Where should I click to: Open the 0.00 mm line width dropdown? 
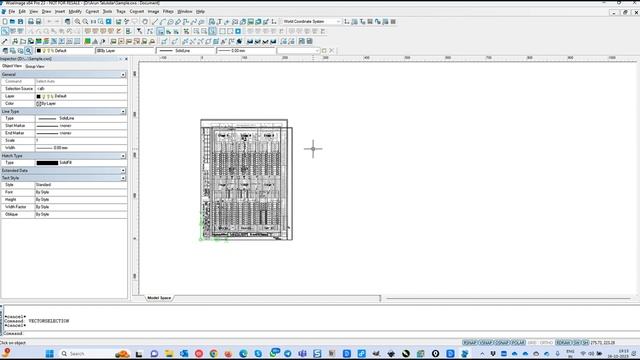[x=246, y=51]
